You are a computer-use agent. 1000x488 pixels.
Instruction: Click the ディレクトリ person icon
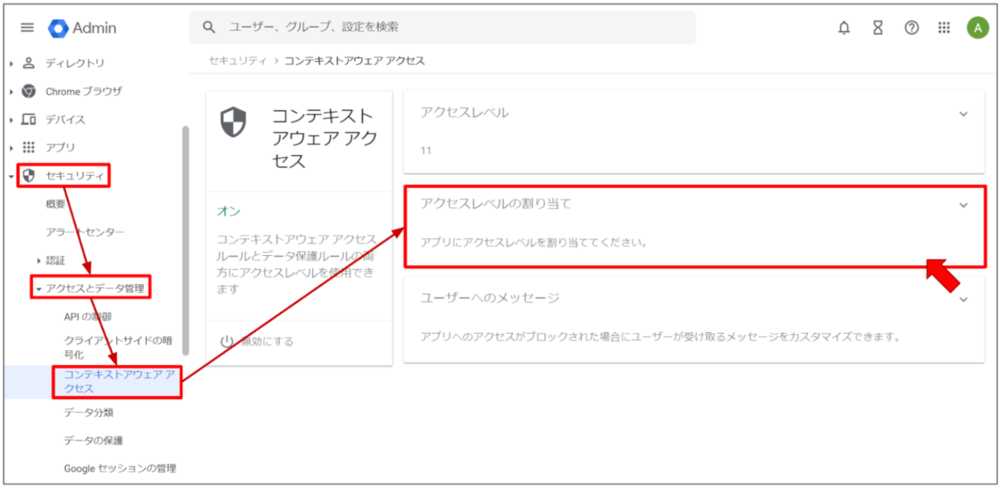click(29, 63)
